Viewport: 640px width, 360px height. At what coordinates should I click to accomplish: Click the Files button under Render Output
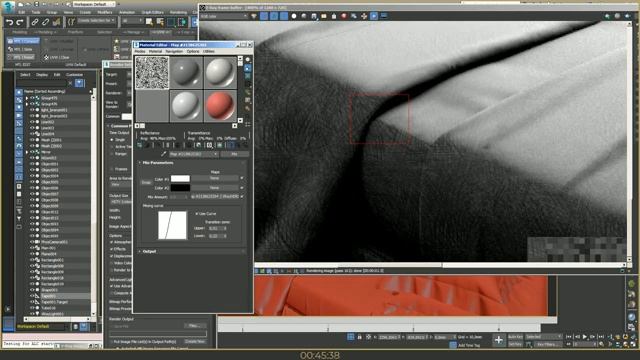(x=195, y=326)
